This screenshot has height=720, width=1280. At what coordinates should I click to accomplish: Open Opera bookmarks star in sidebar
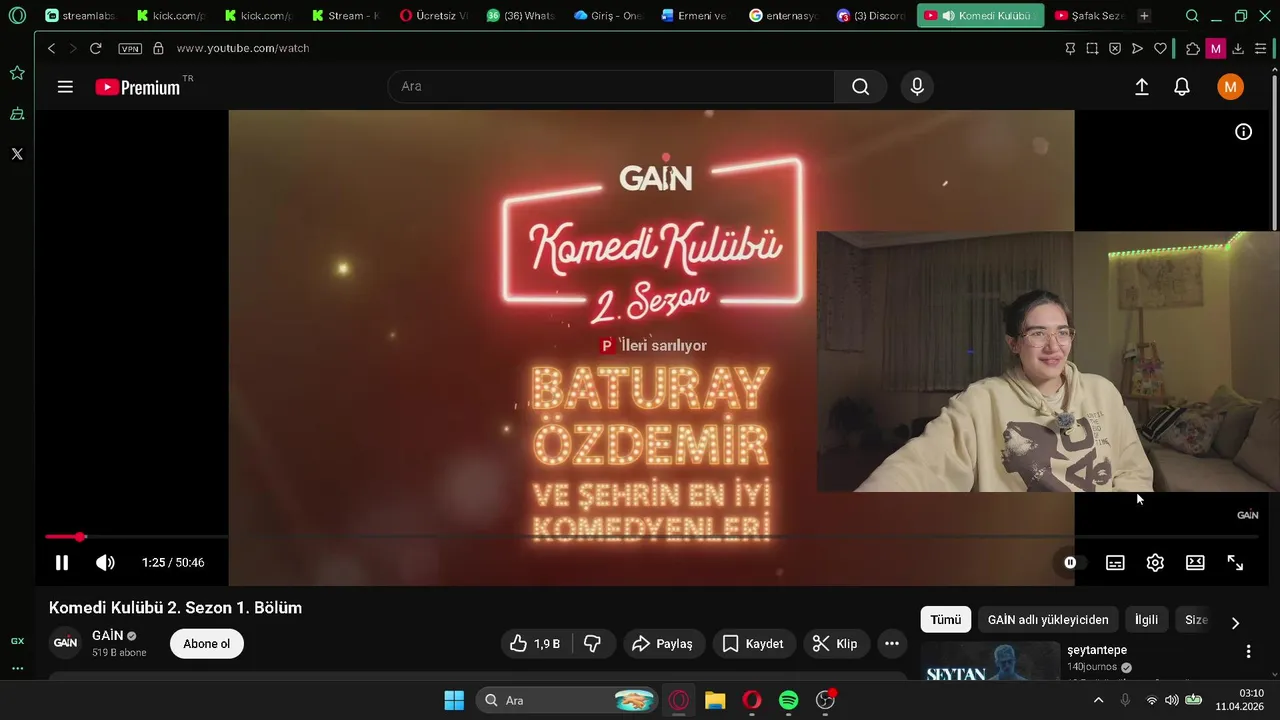pyautogui.click(x=17, y=73)
